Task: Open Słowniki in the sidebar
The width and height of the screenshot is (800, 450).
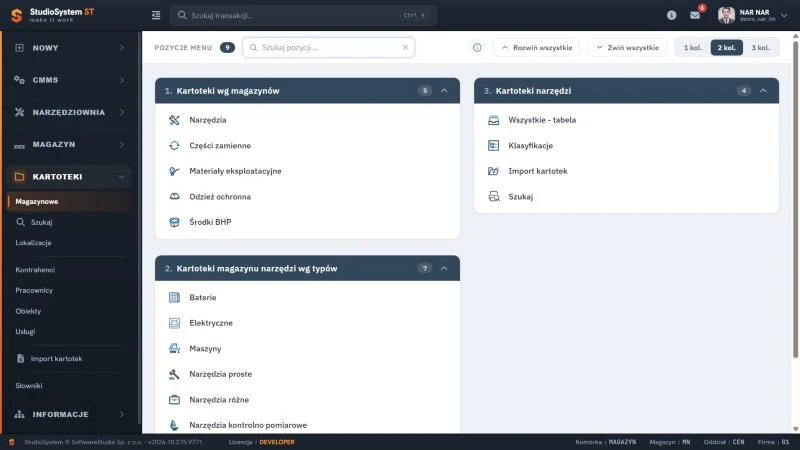Action: (29, 386)
